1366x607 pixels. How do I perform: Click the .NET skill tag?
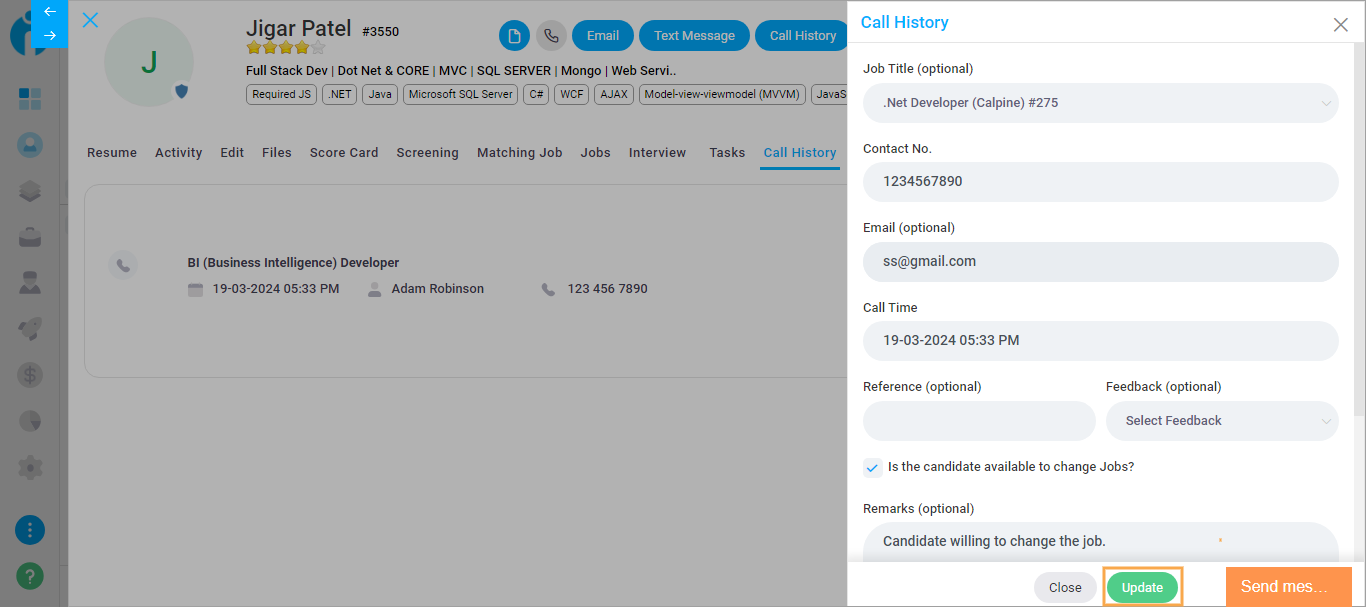click(339, 95)
